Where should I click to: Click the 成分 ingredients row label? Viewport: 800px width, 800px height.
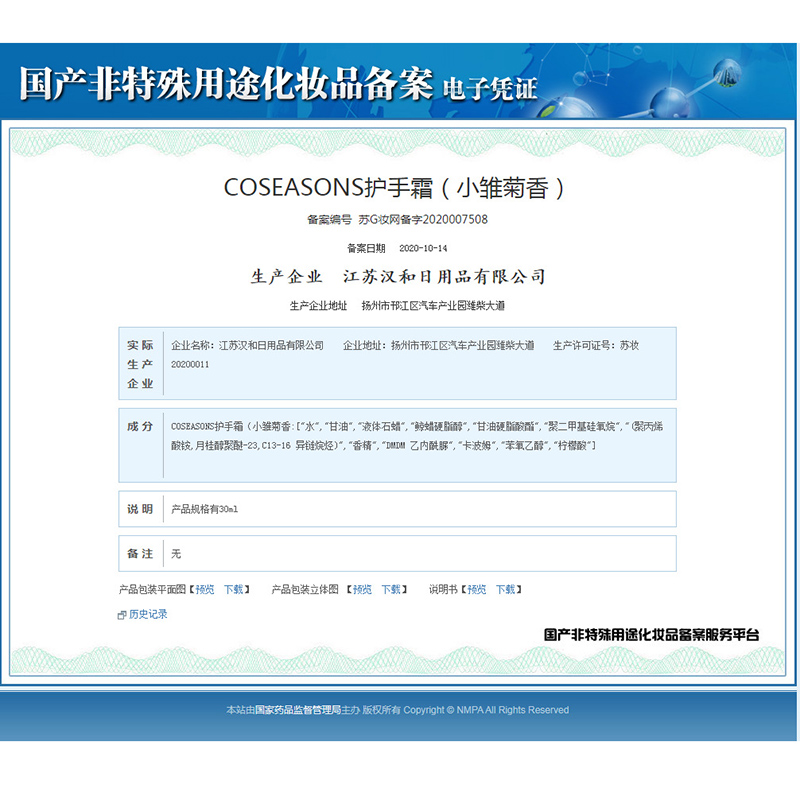click(x=140, y=427)
